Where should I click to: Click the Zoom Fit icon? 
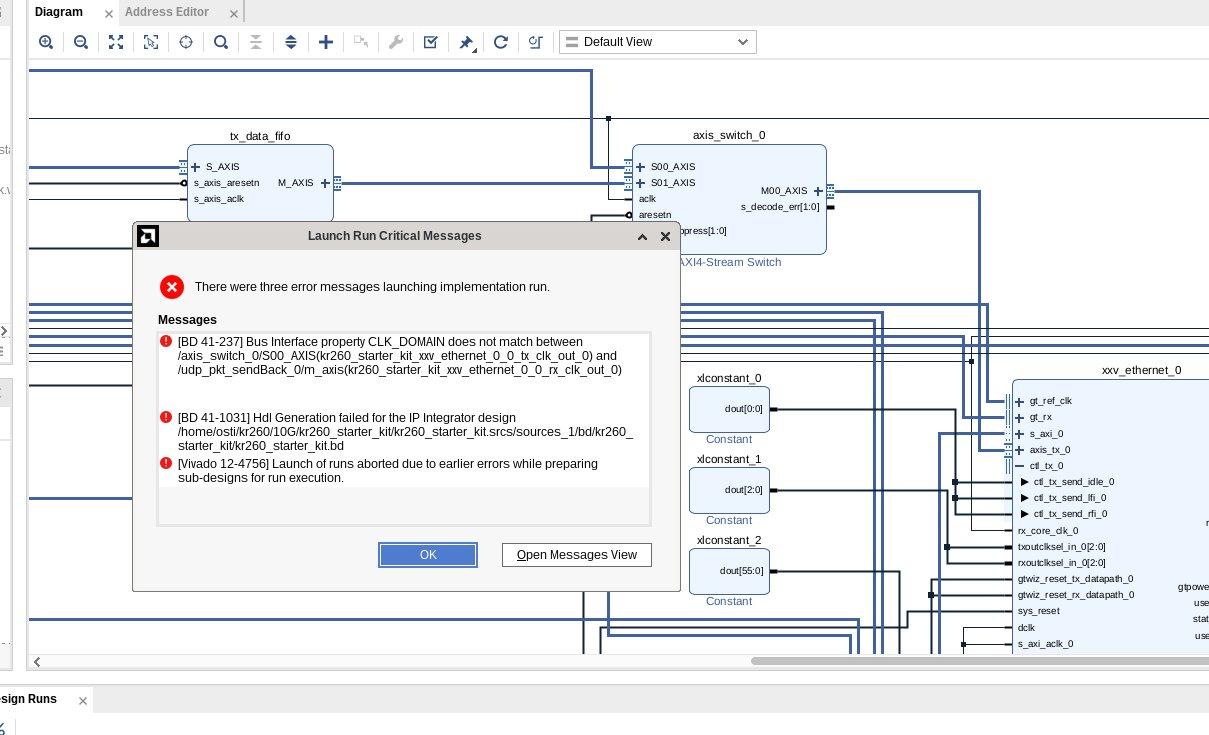pyautogui.click(x=116, y=42)
